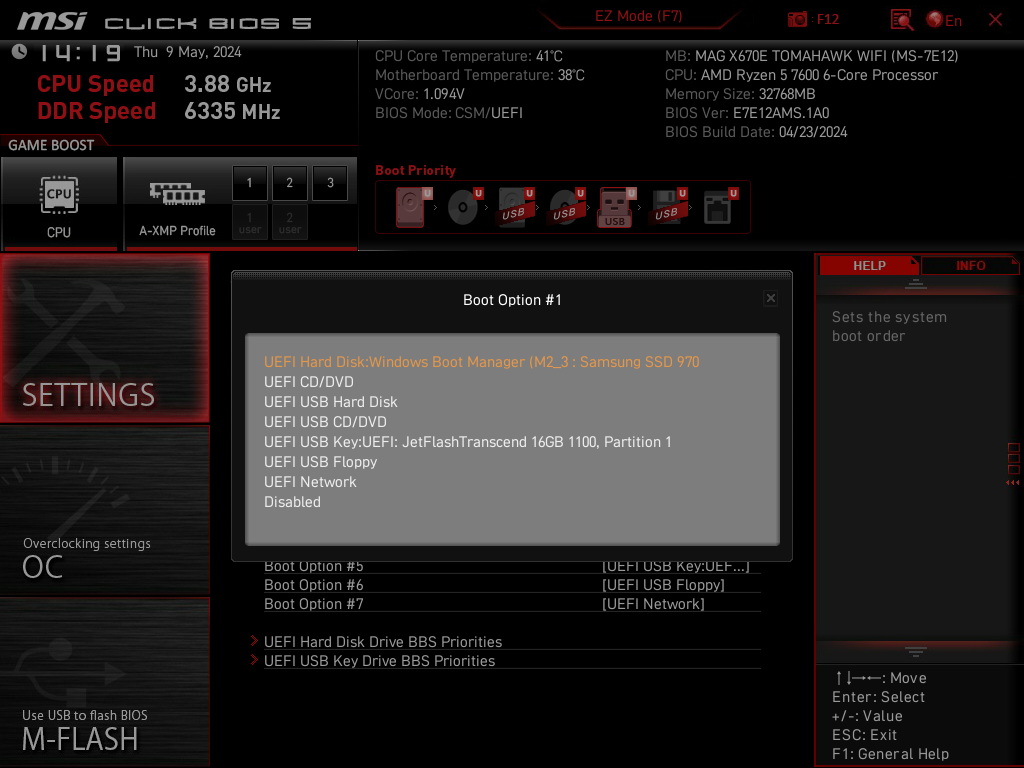Screen dimensions: 1024x768
Task: Switch to the HELP tab
Action: (869, 265)
